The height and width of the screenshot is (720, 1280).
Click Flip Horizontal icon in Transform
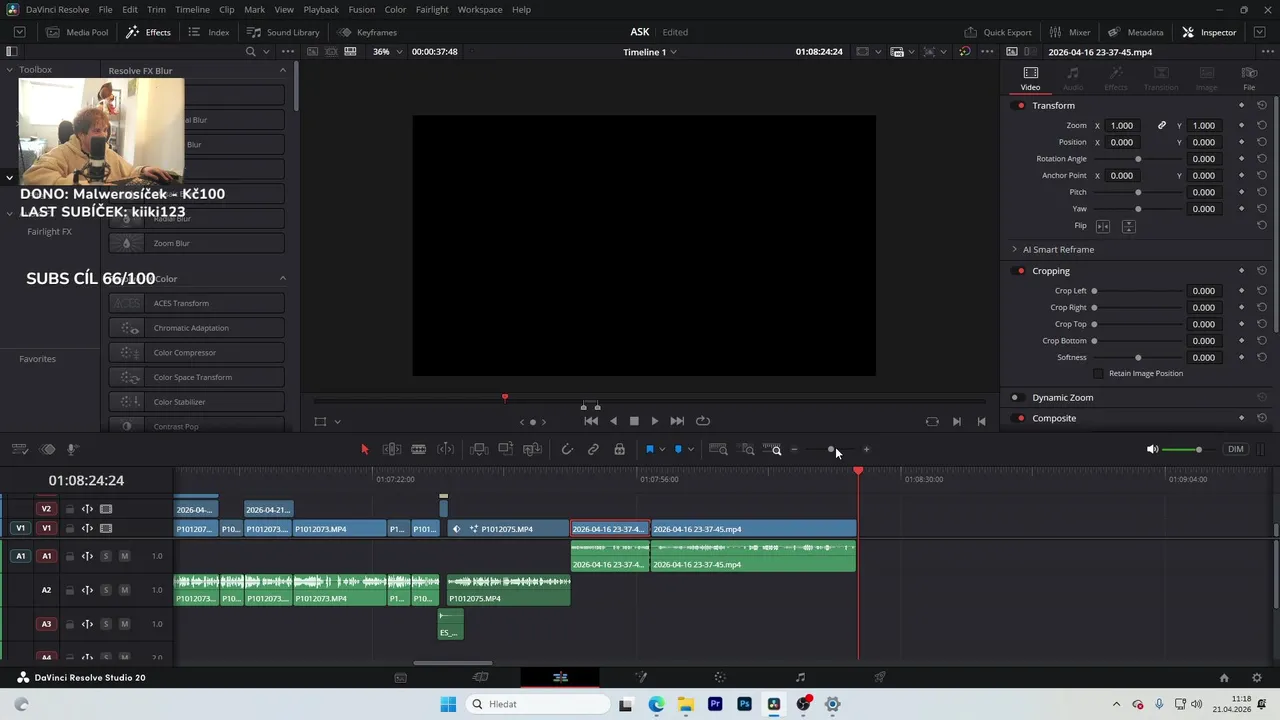coord(1103,226)
